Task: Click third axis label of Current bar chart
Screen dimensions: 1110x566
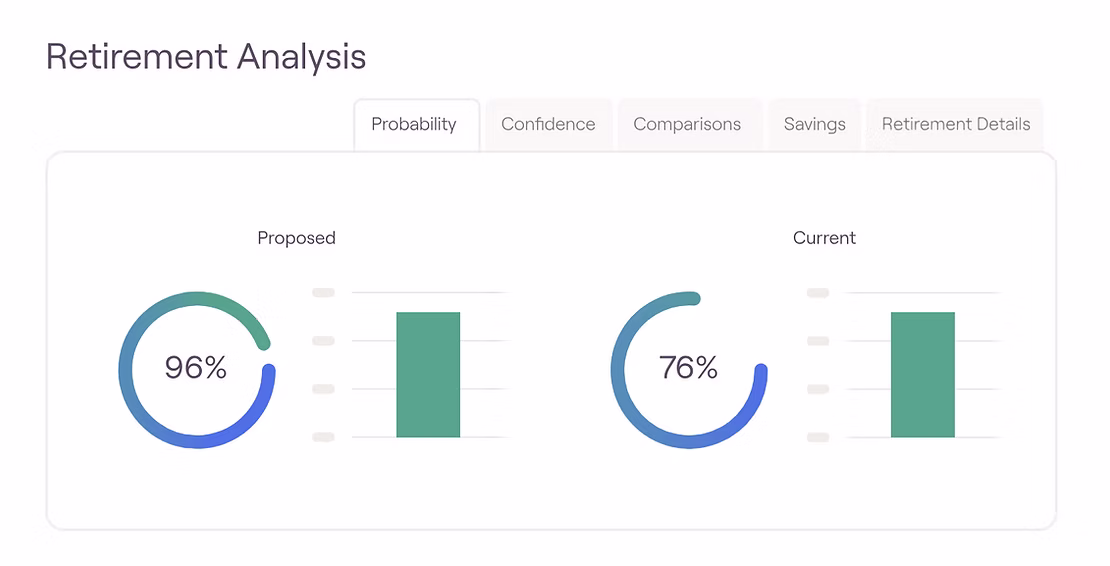Action: (x=818, y=389)
